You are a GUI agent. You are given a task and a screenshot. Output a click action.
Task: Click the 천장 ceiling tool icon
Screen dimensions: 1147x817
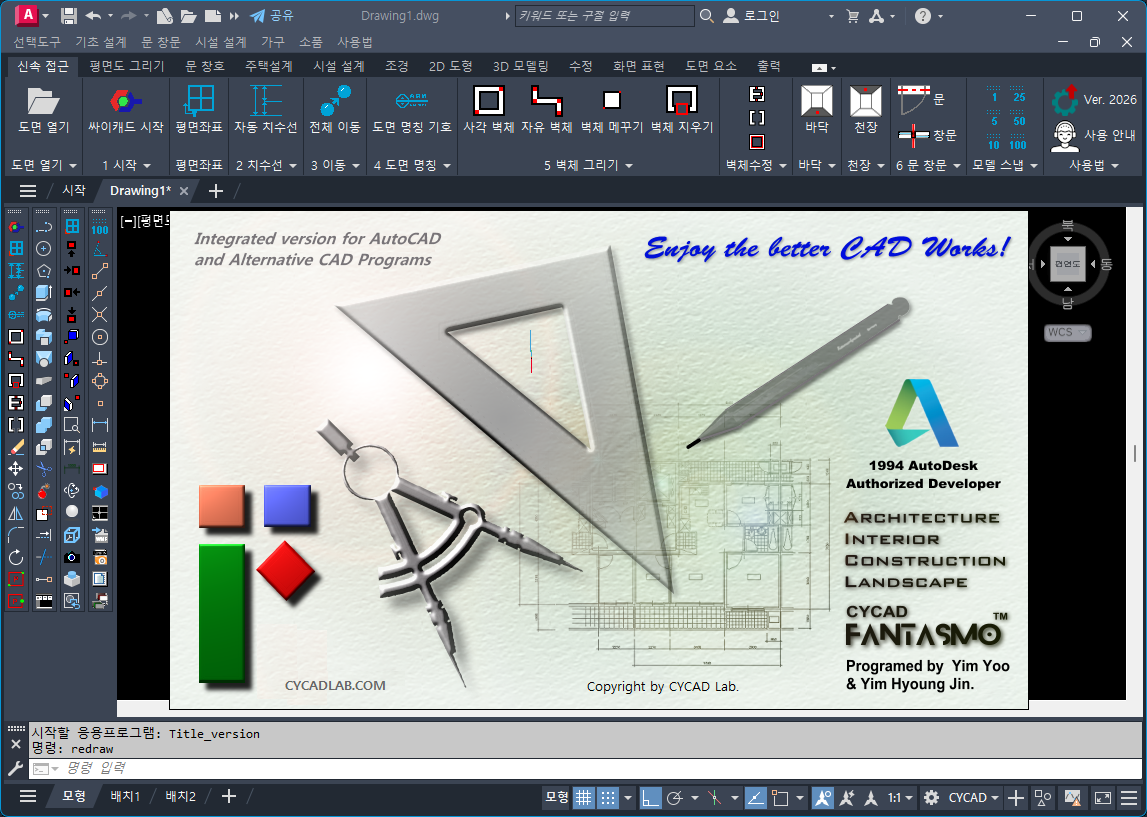865,101
